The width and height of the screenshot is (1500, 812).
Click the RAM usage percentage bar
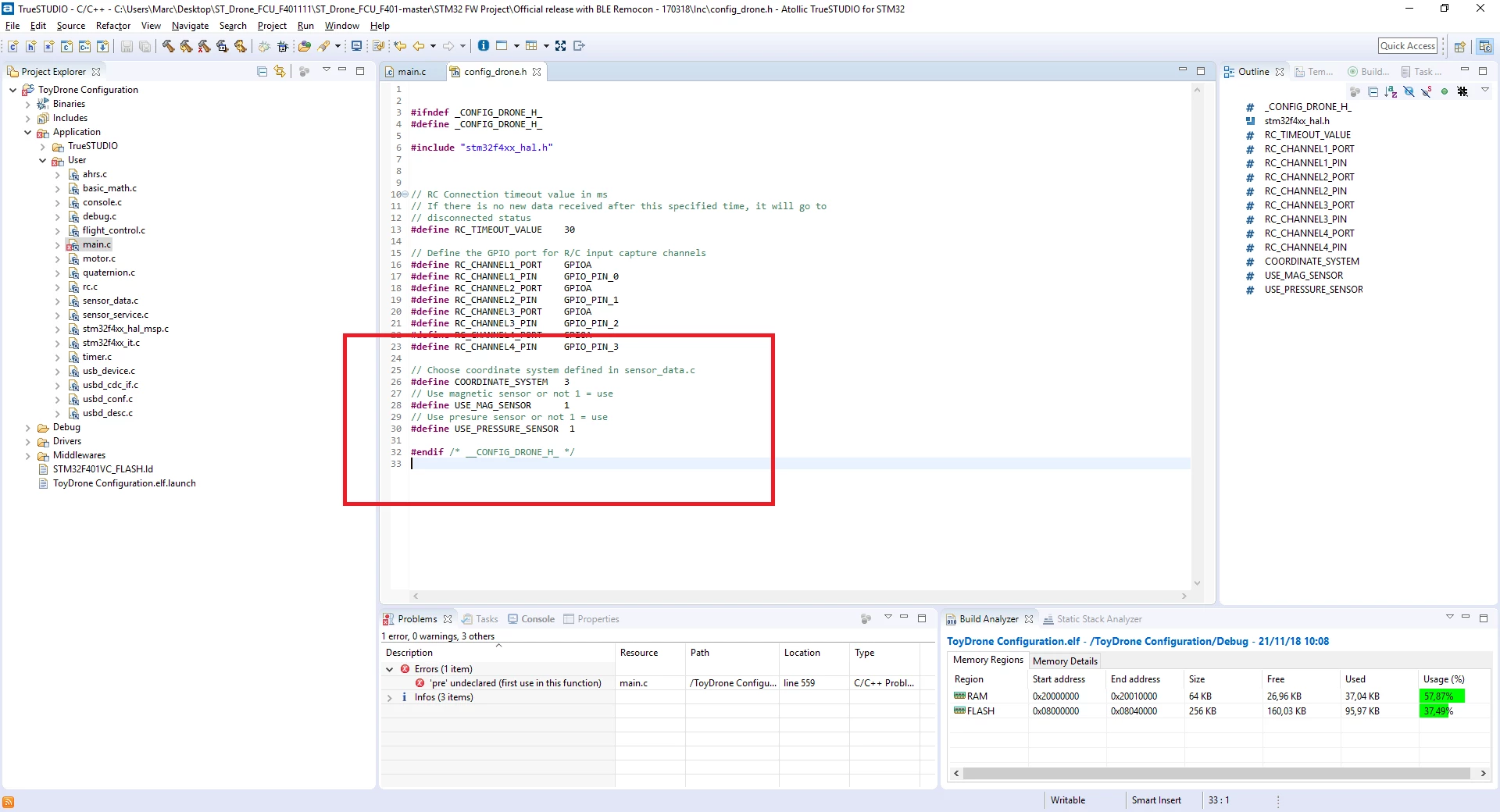(1441, 696)
